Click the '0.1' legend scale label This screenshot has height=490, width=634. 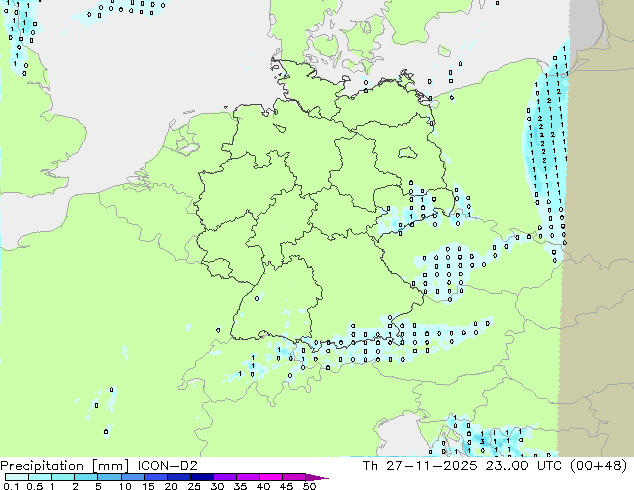[x=11, y=486]
